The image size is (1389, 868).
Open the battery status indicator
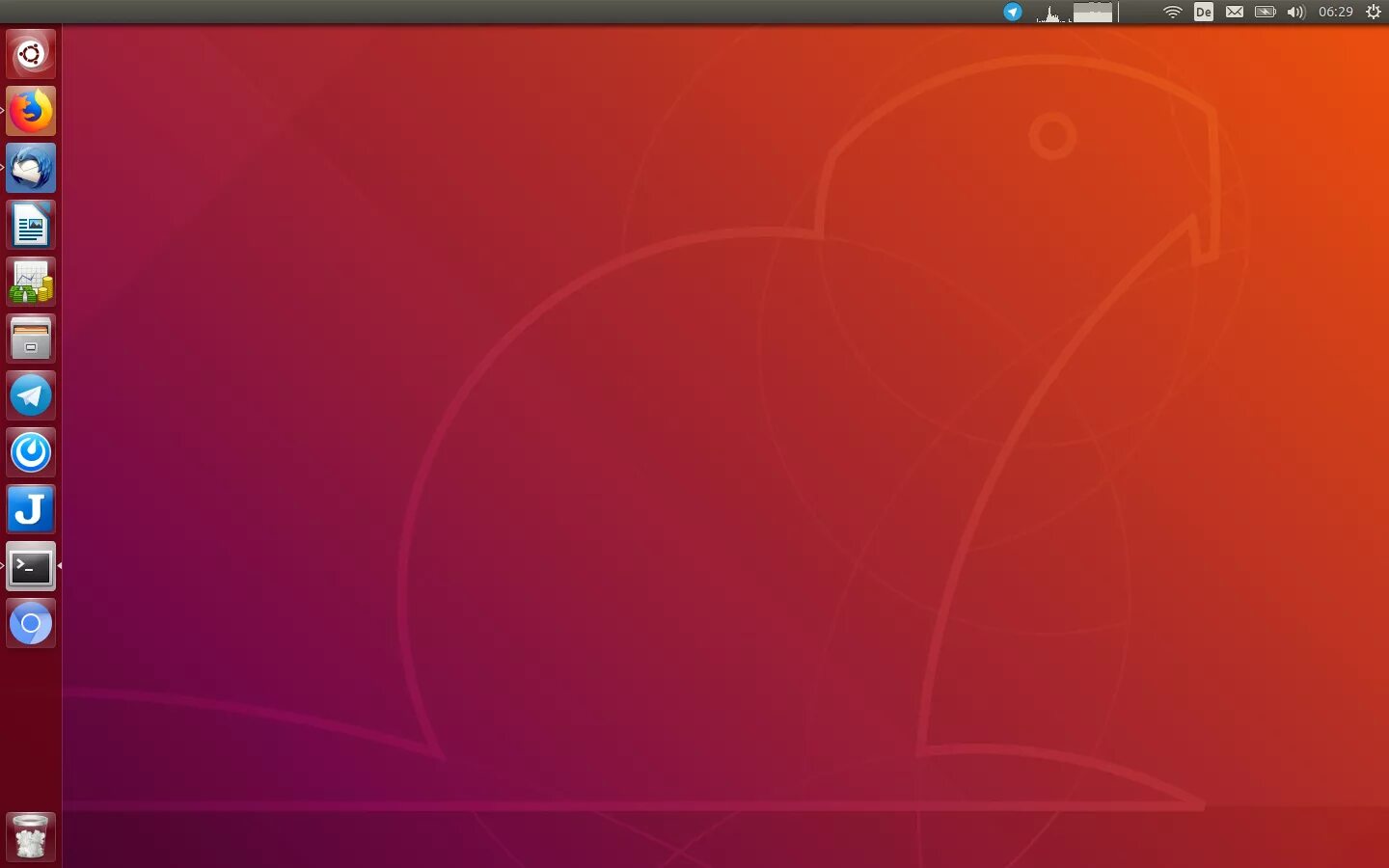(x=1265, y=12)
